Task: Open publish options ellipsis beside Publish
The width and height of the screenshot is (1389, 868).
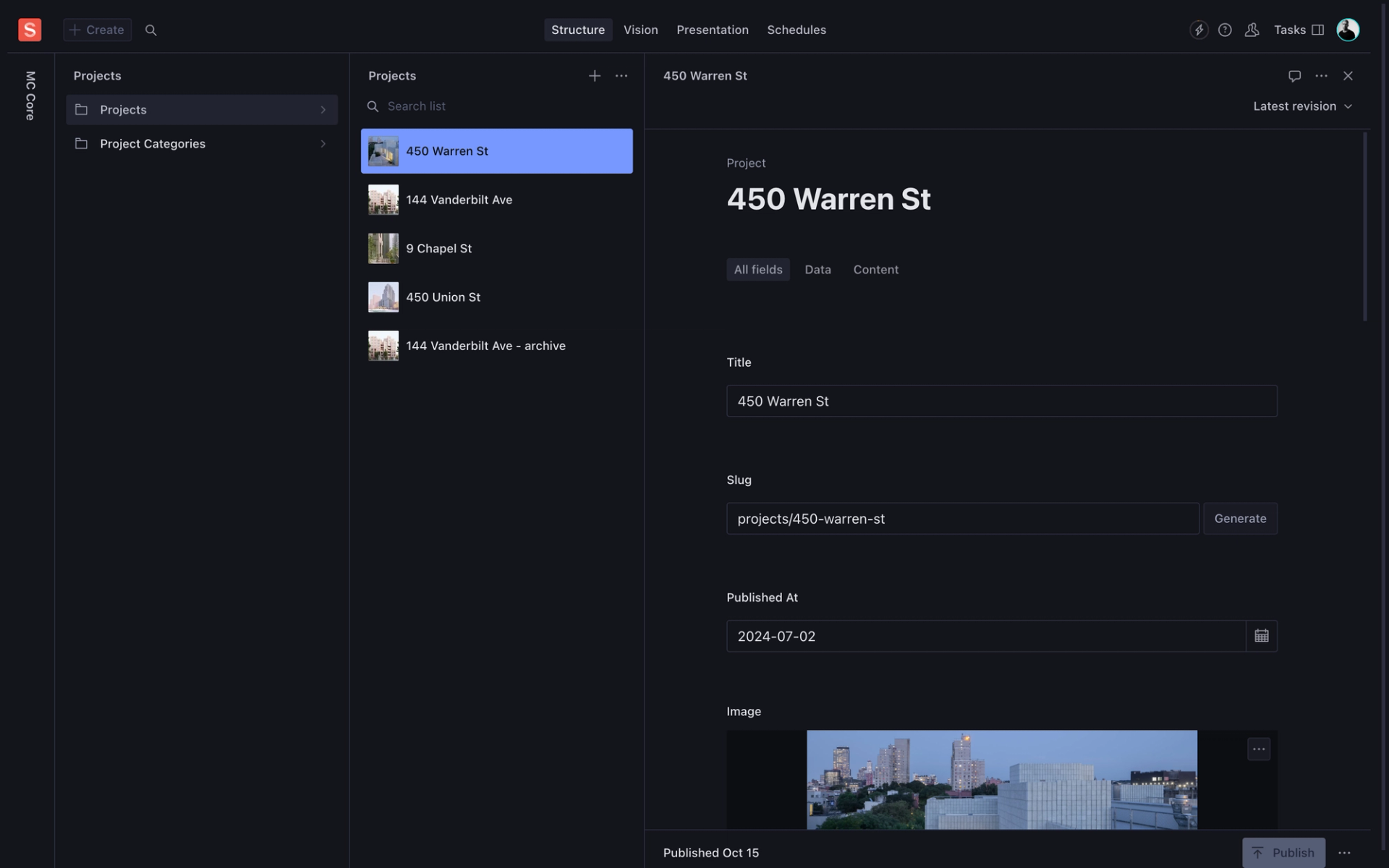Action: click(x=1344, y=853)
